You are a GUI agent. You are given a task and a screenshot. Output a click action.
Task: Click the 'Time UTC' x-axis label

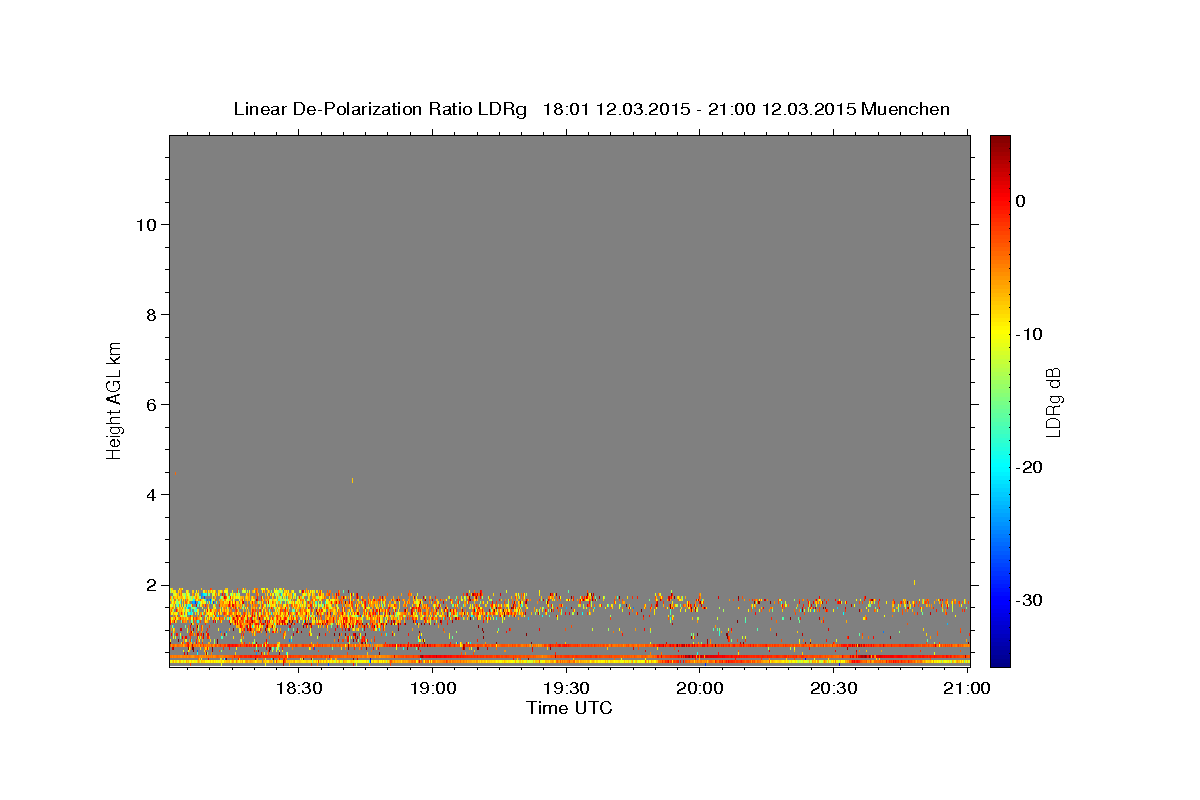pos(569,708)
